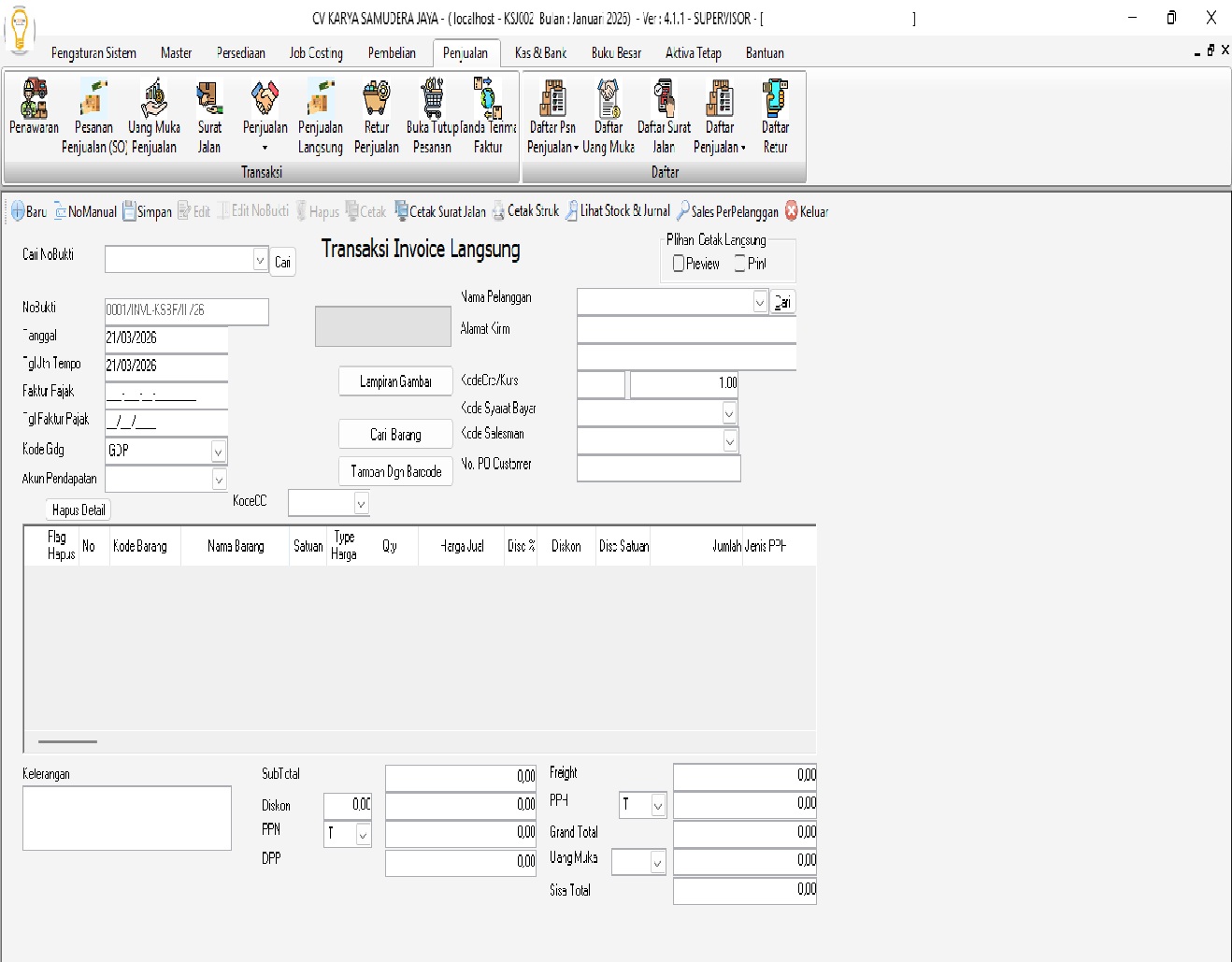Click the Lampiran Gambar button
Viewport: 1232px width, 962px height.
coord(395,381)
